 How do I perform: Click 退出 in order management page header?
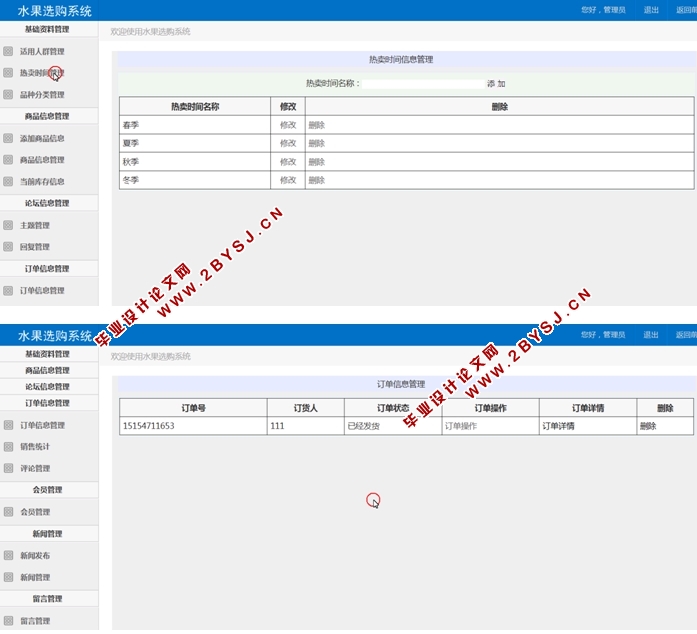651,334
